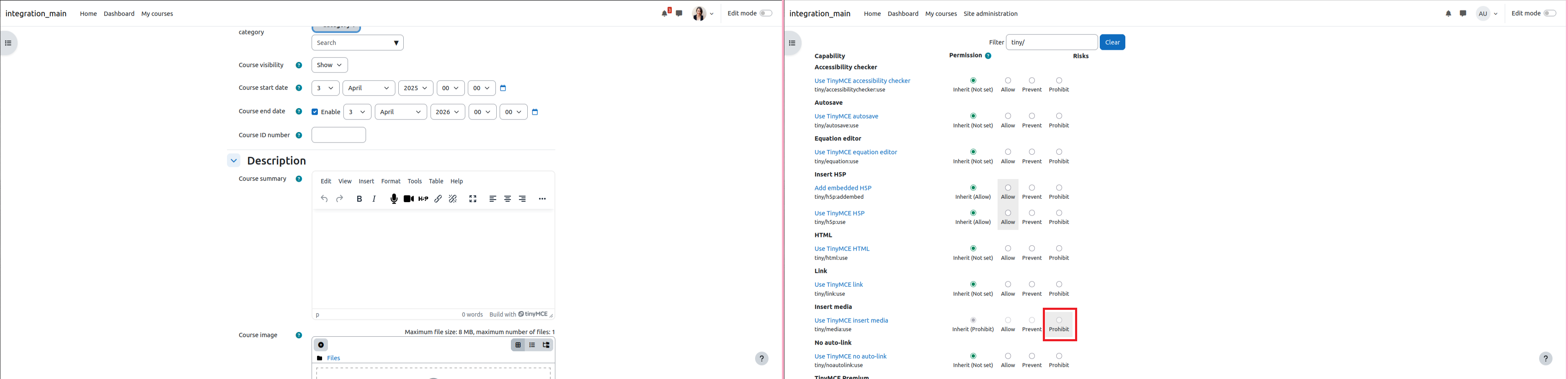The image size is (1568, 379).
Task: Open end date year 2026 dropdown
Action: (x=448, y=112)
